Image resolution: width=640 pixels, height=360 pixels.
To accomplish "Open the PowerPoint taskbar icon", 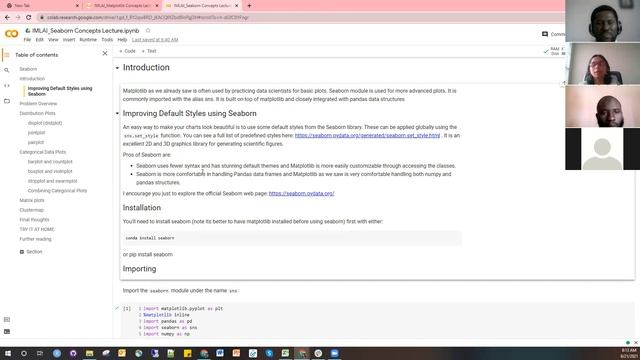I will (236, 353).
